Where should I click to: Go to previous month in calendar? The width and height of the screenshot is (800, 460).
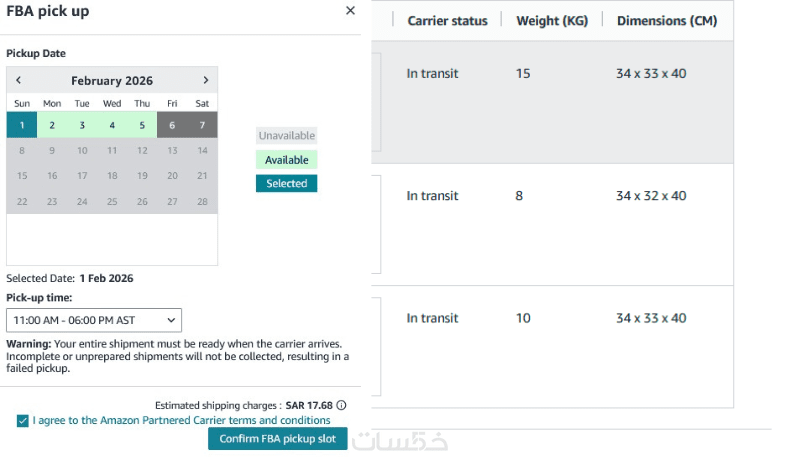tap(18, 80)
